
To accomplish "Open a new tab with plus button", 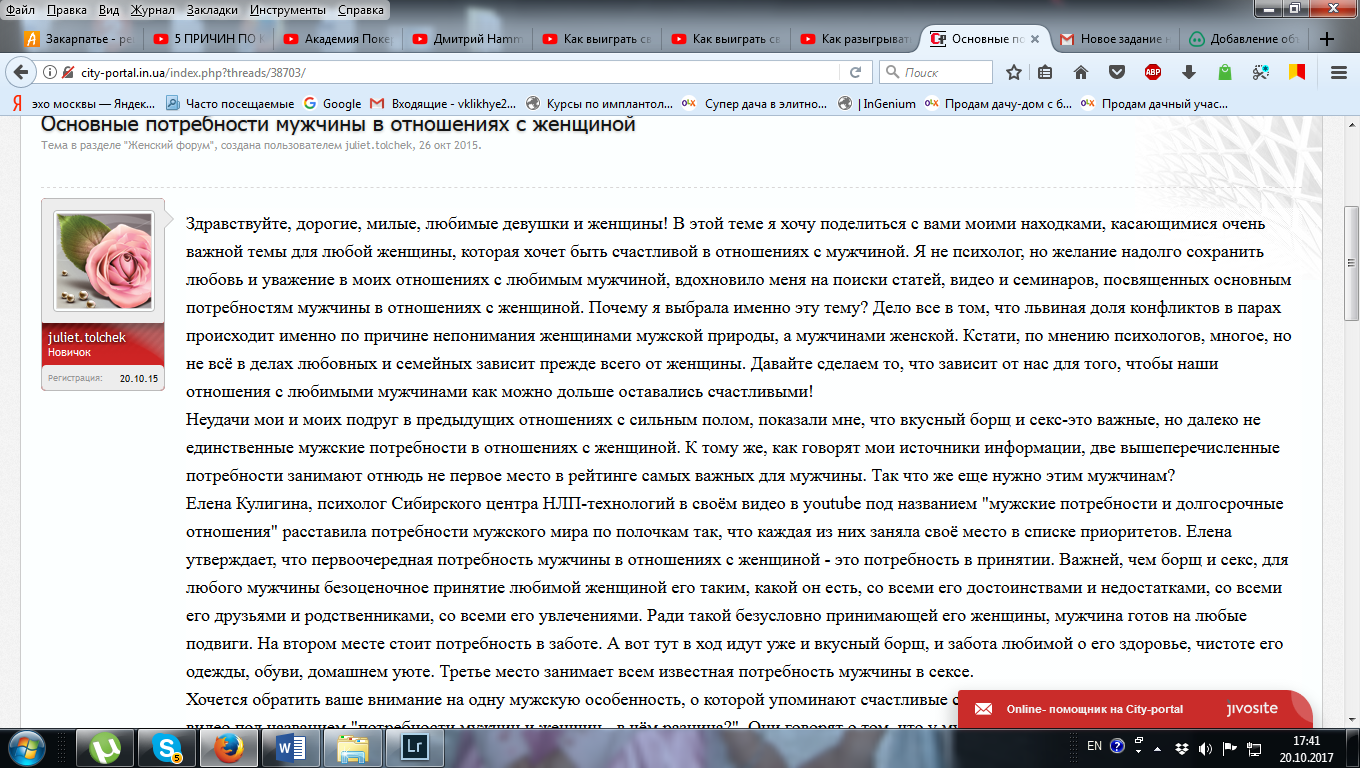I will click(x=1327, y=39).
